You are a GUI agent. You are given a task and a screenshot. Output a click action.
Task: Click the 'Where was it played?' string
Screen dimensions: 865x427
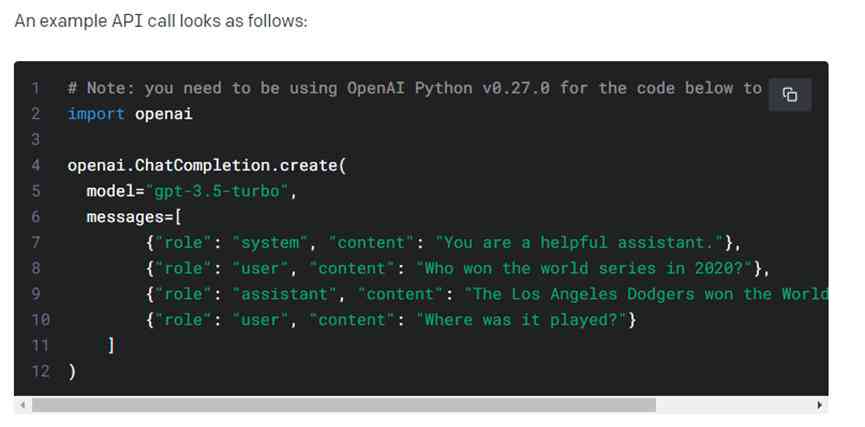521,320
